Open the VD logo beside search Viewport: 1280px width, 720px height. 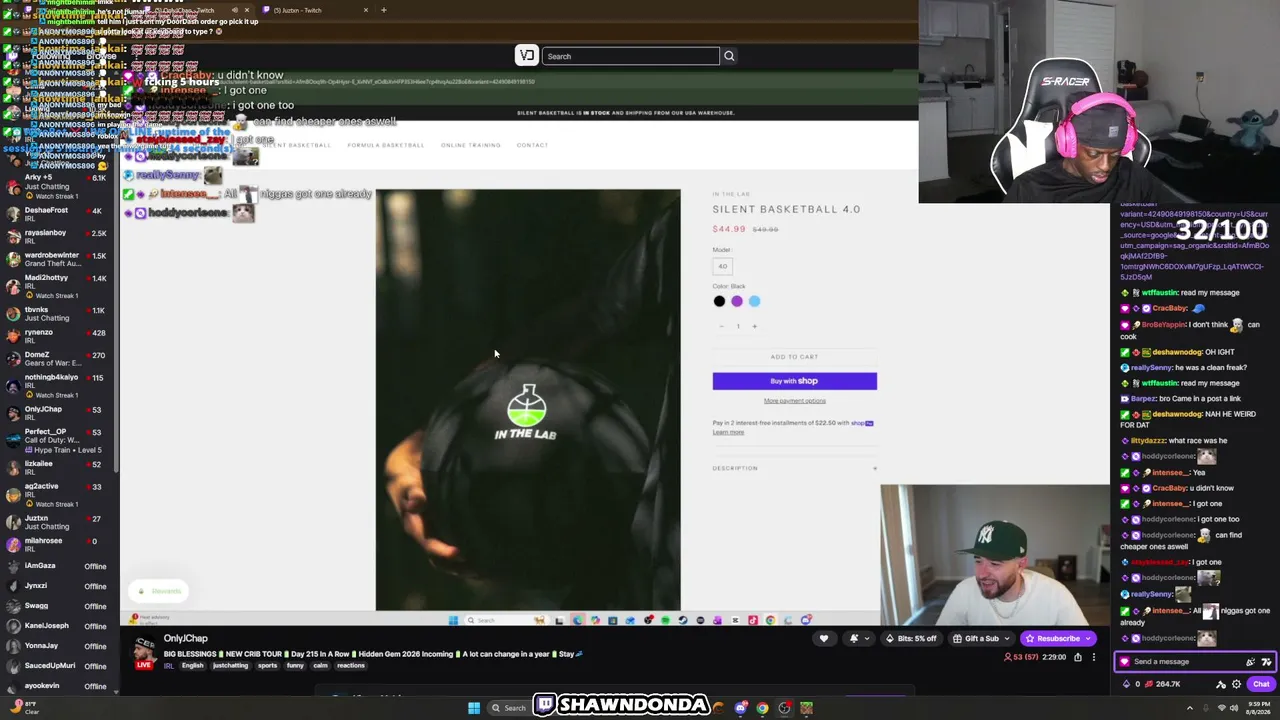pyautogui.click(x=527, y=56)
